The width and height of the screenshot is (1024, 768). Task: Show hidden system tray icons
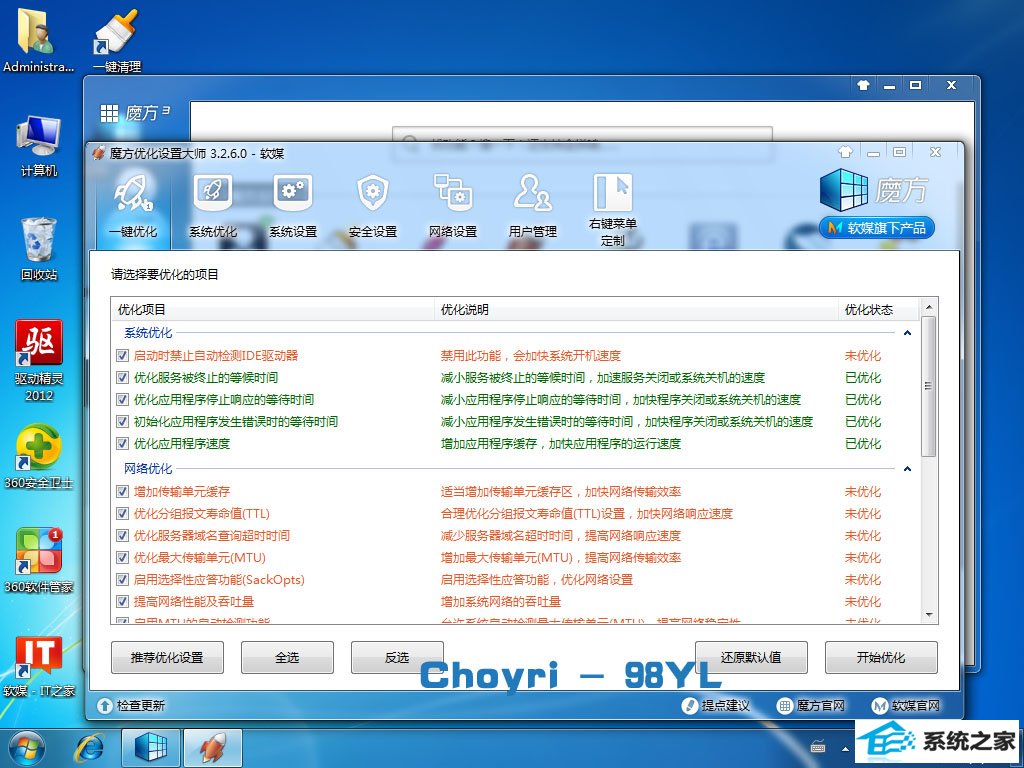pos(846,748)
